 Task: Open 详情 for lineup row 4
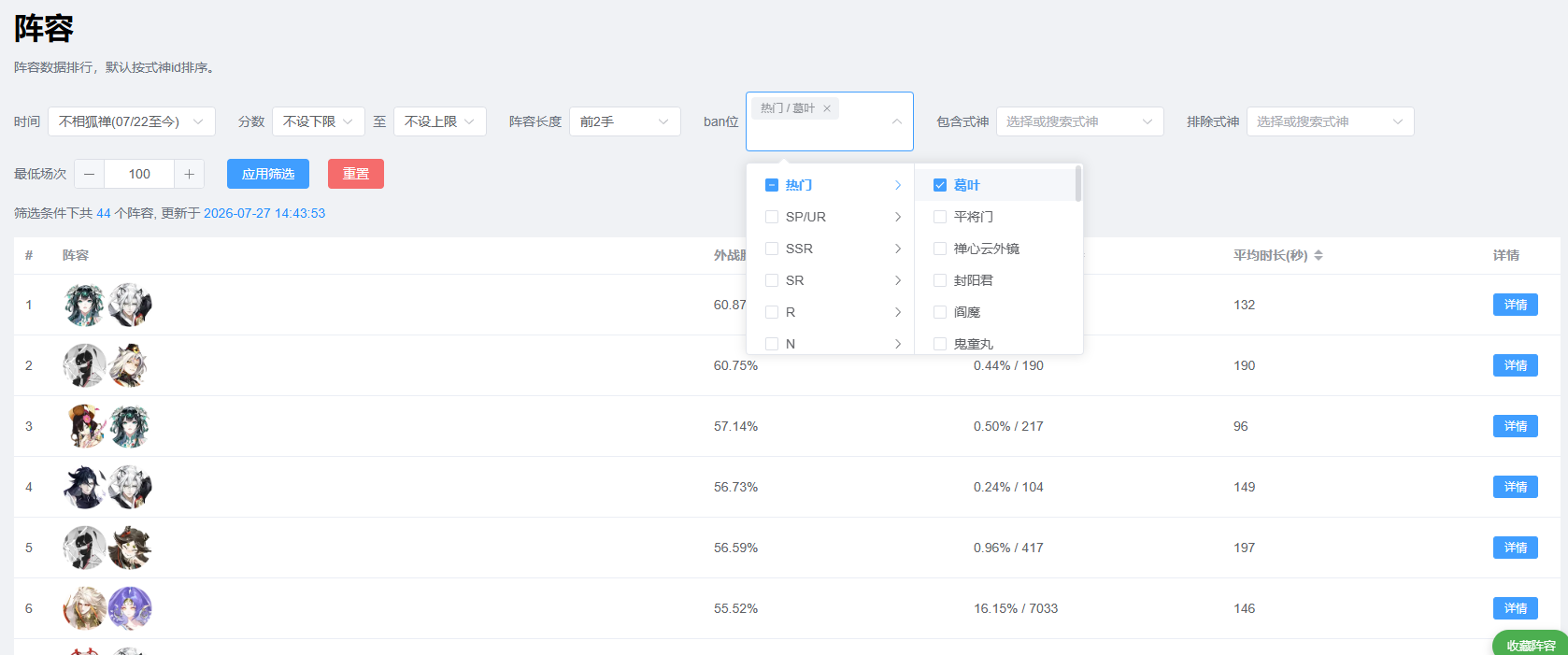[1516, 487]
